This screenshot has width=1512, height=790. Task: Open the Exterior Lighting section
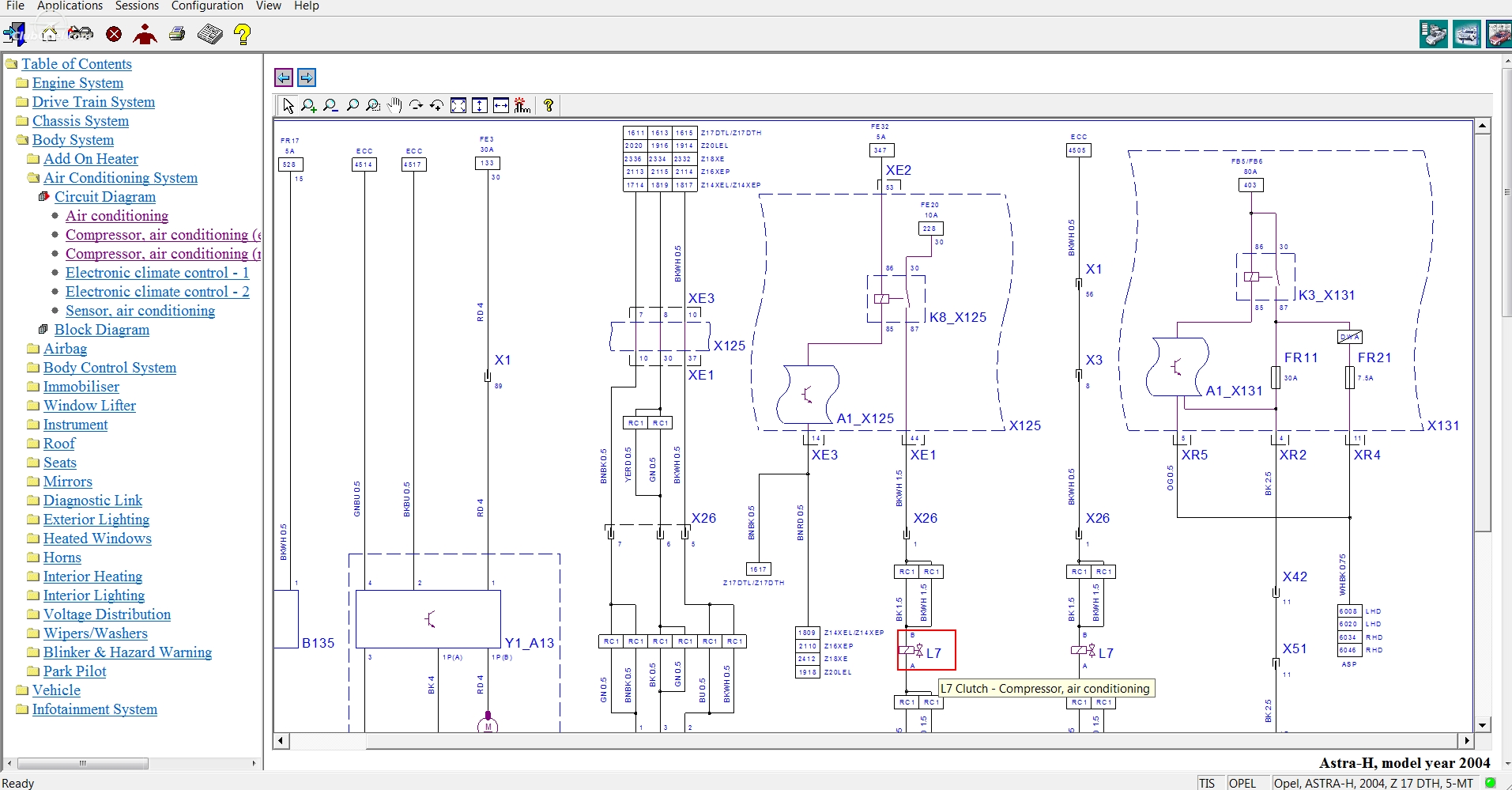point(96,520)
